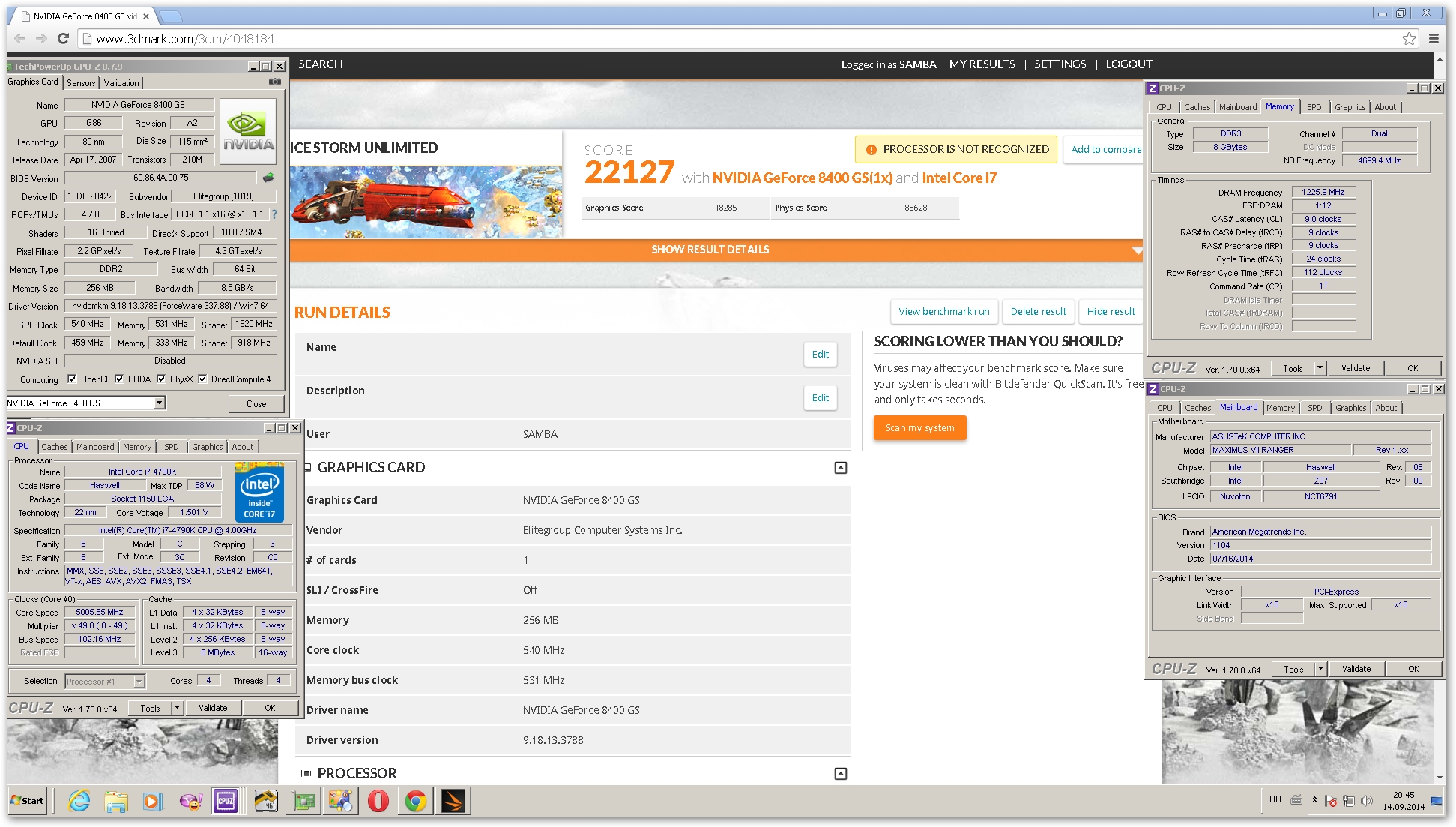Click the Chrome taskbar icon
Image resolution: width=1456 pixels, height=827 pixels.
(416, 802)
